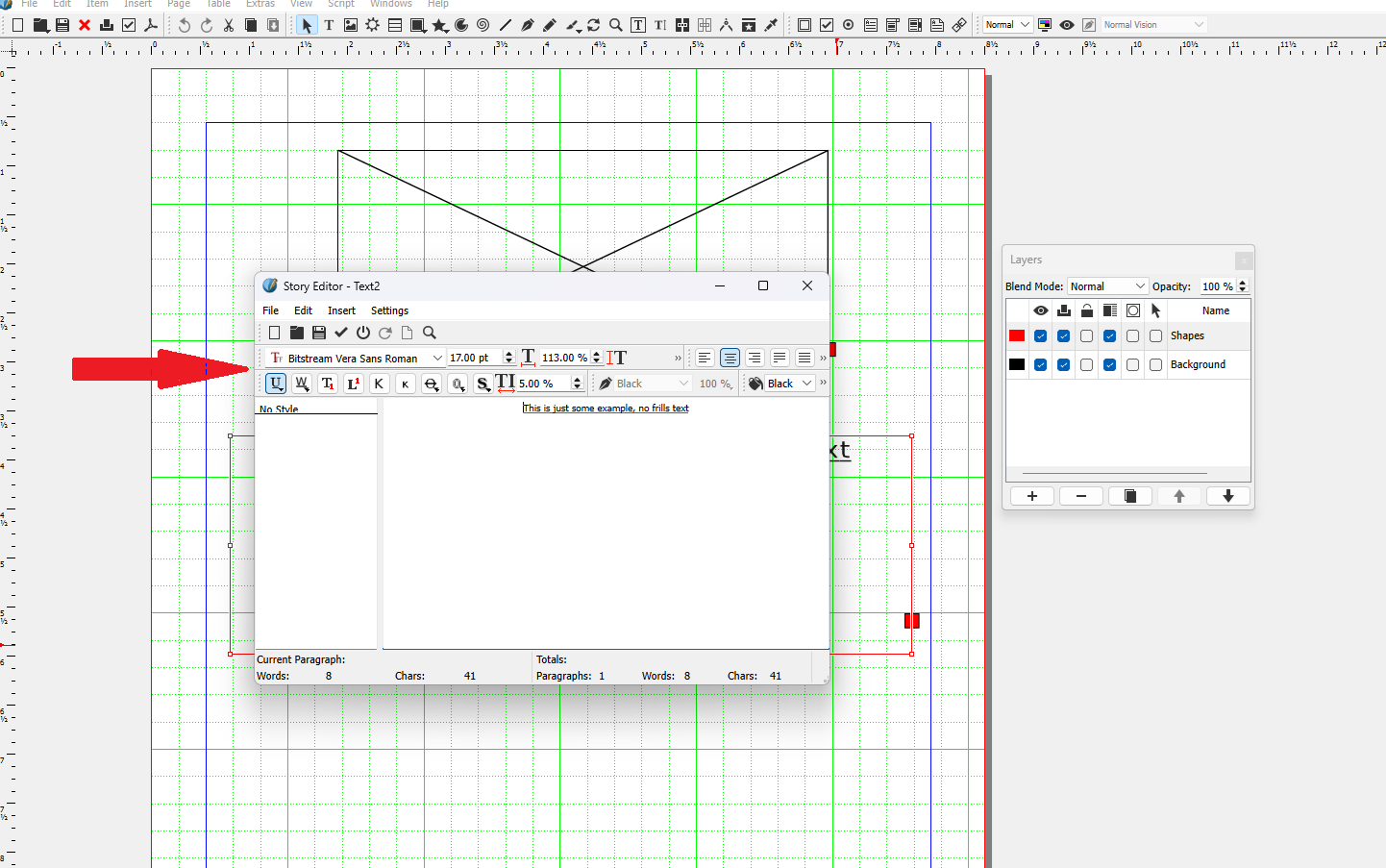The image size is (1386, 868).
Task: Apply Superscript style in Story Editor
Action: (x=354, y=384)
